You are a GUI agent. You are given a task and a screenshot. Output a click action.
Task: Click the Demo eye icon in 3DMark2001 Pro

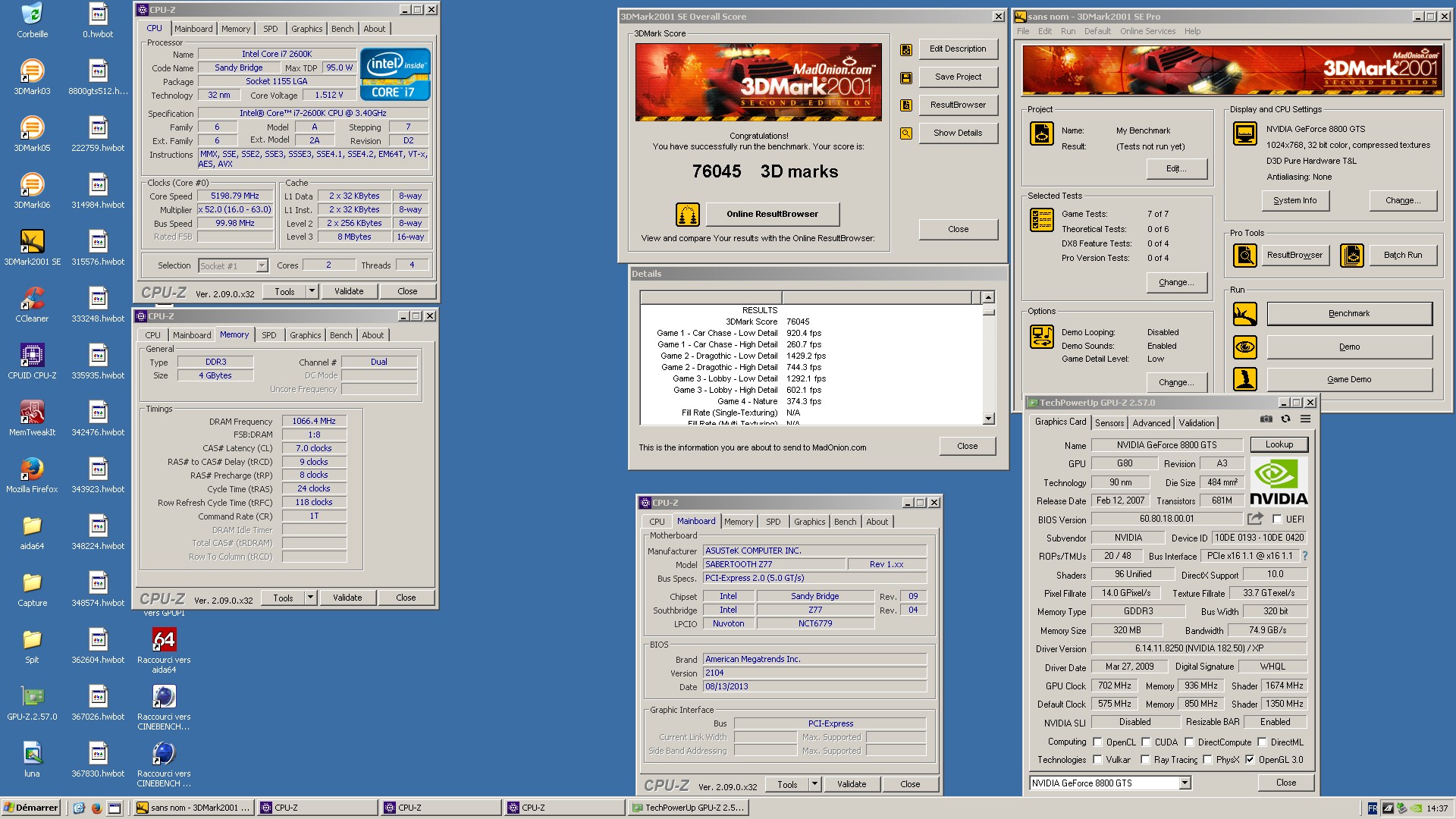[1245, 347]
